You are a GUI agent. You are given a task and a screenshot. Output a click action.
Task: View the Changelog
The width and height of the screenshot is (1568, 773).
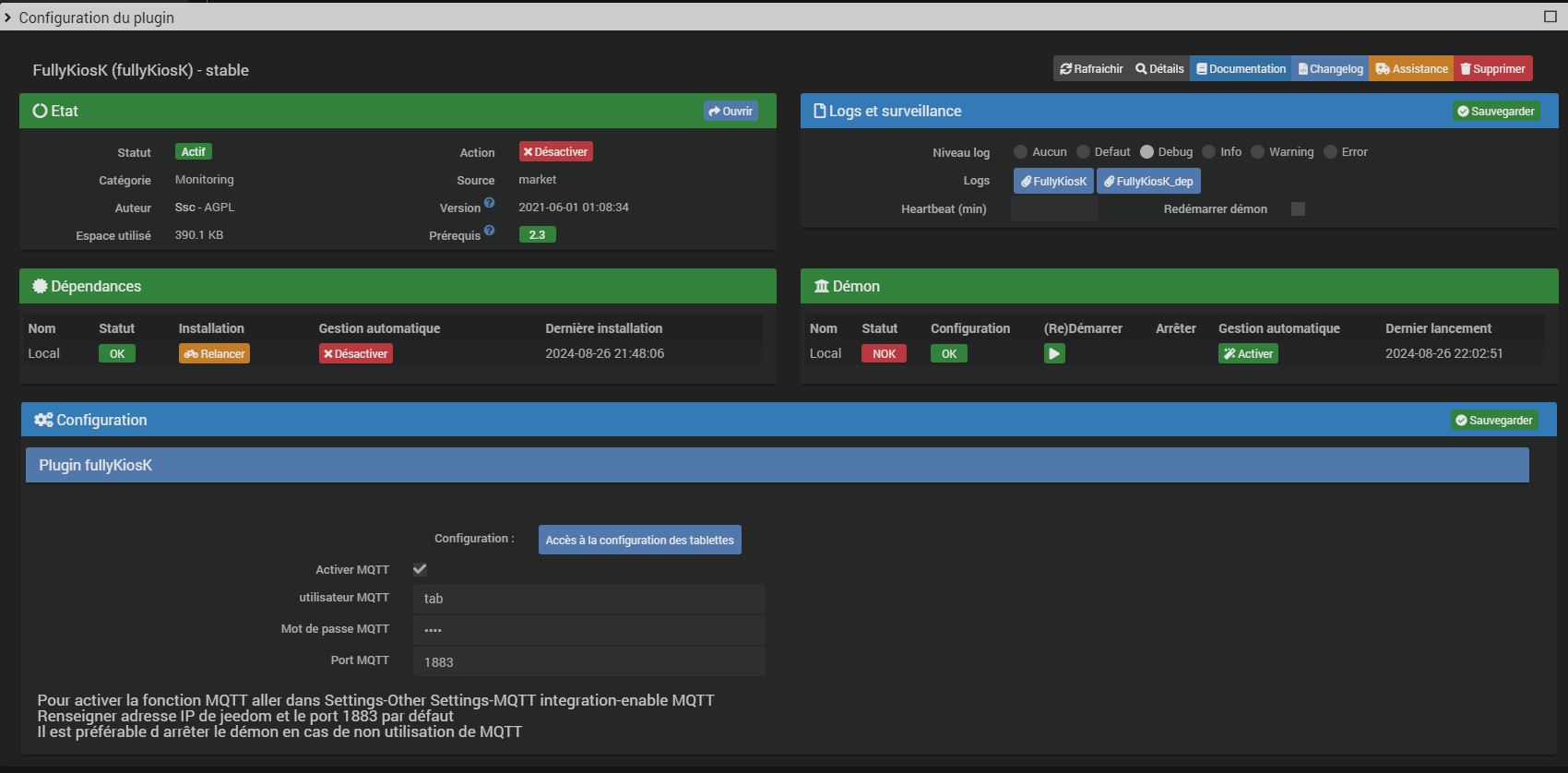(x=1330, y=69)
